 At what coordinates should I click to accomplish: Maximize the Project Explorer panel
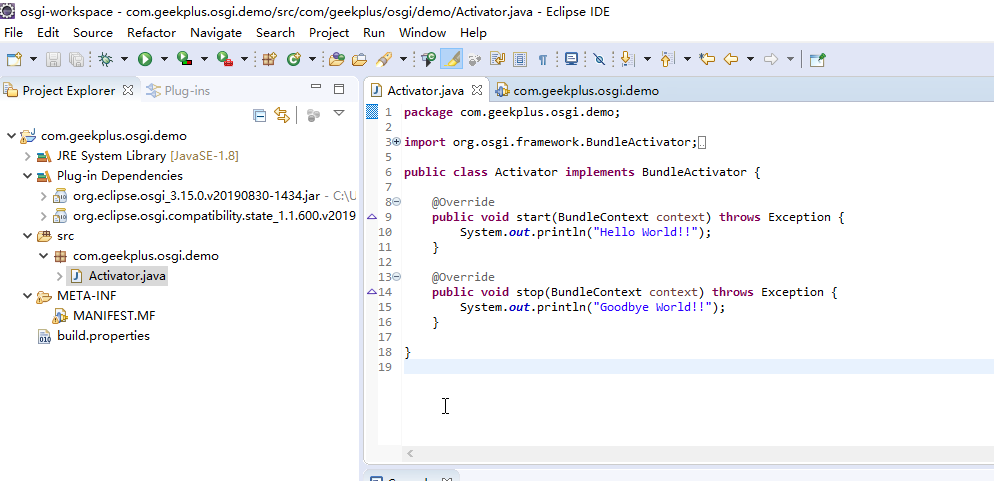coord(339,89)
